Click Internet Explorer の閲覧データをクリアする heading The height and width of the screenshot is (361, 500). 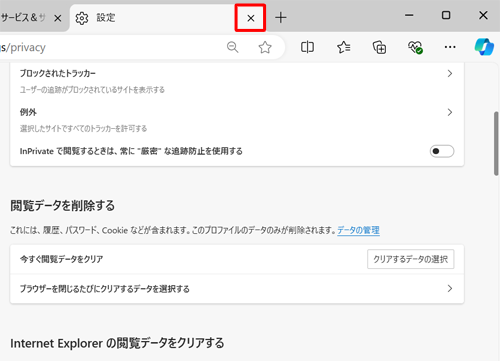[x=117, y=343]
